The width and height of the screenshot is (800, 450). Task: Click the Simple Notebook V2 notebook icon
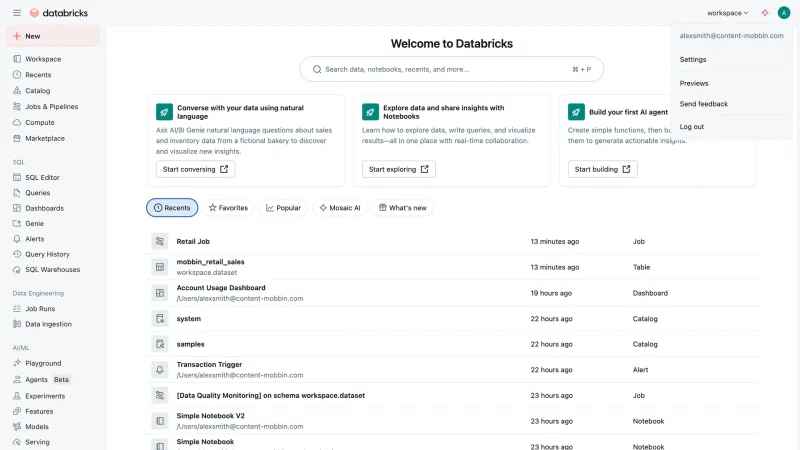coord(160,421)
